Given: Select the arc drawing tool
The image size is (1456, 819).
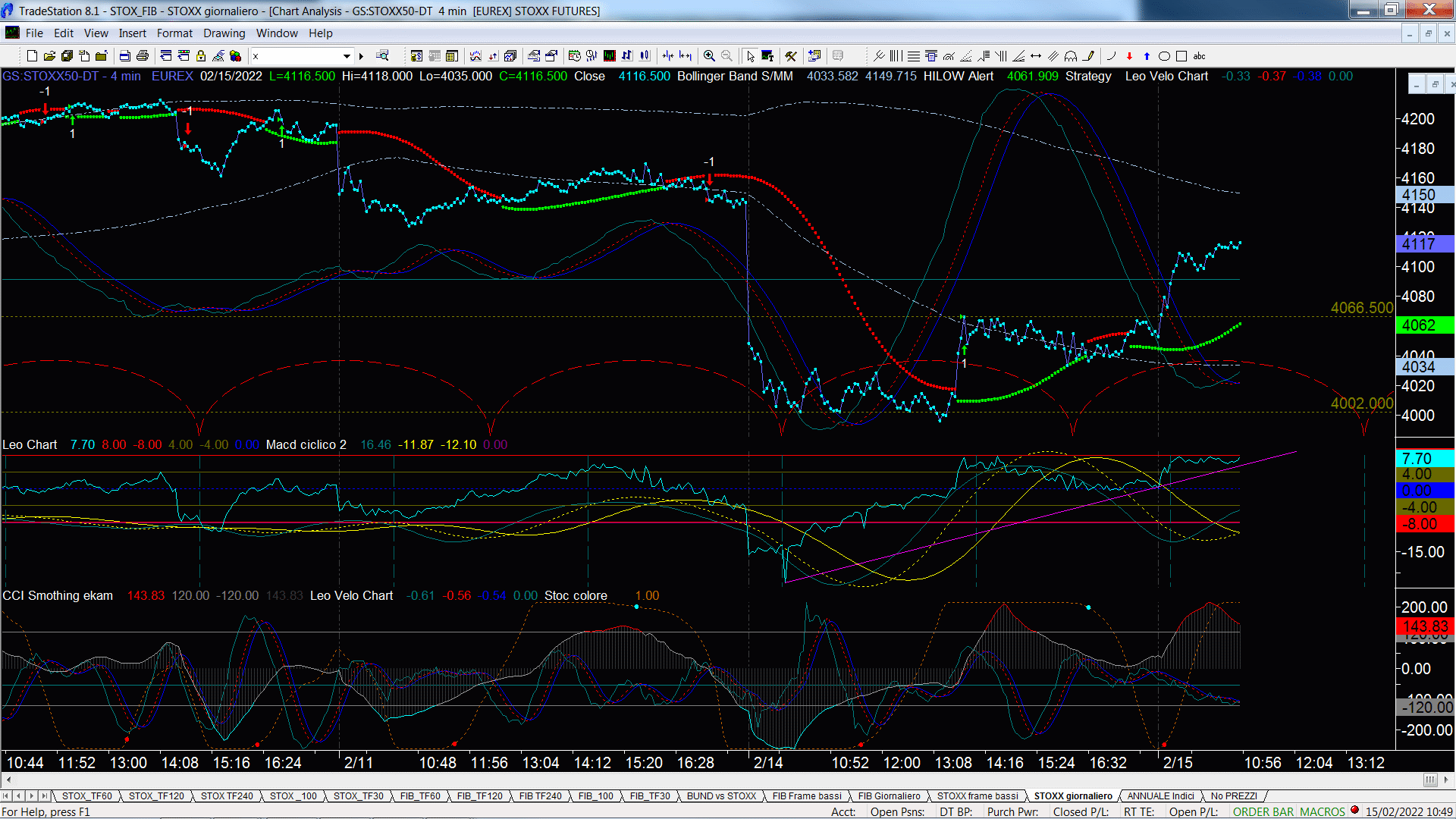Looking at the screenshot, I should pyautogui.click(x=1112, y=56).
